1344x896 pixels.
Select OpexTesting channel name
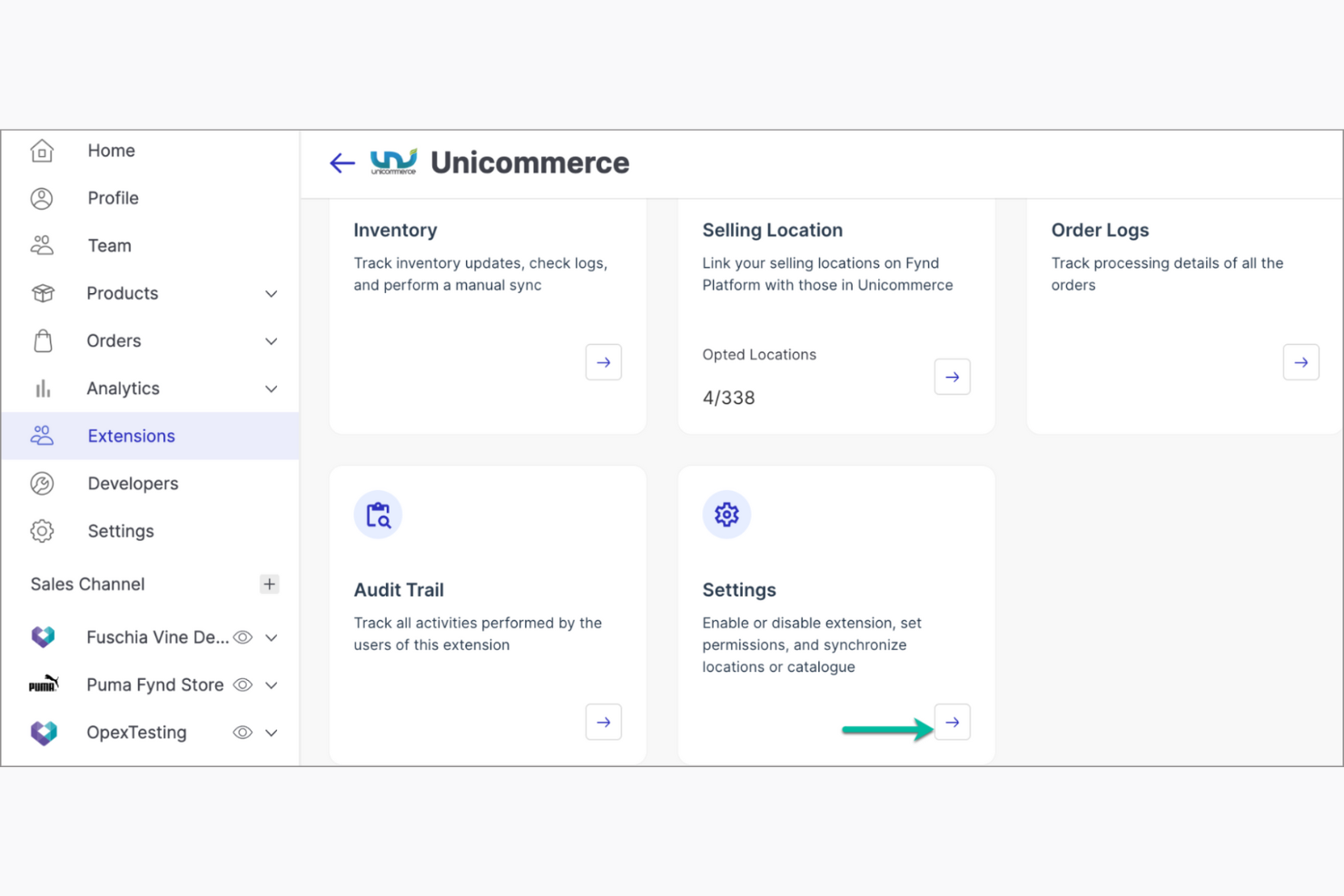[x=136, y=733]
